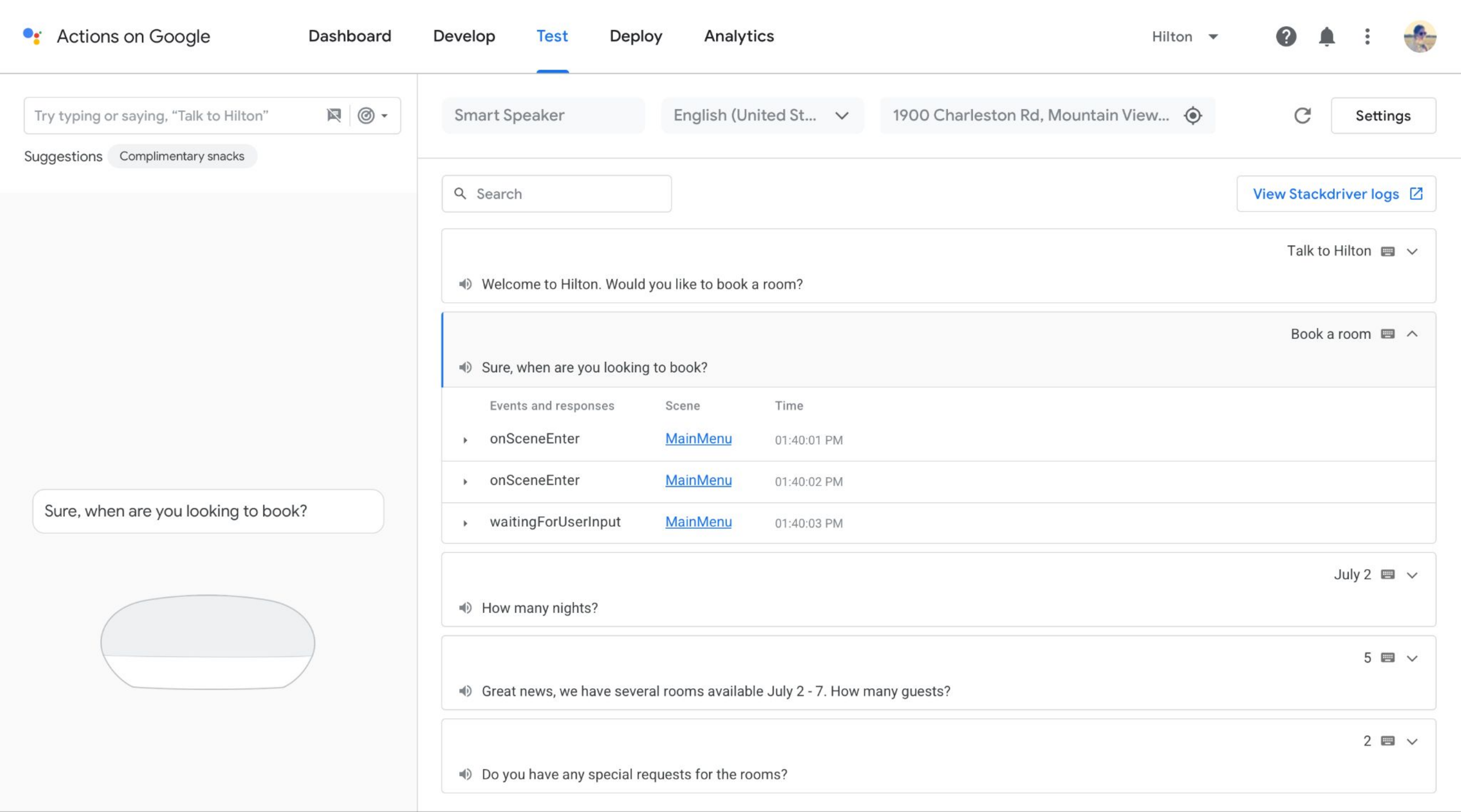Screen dimensions: 1461x812
Task: Expand the onSceneEnter row at 01:40:02 PM
Action: pos(465,481)
